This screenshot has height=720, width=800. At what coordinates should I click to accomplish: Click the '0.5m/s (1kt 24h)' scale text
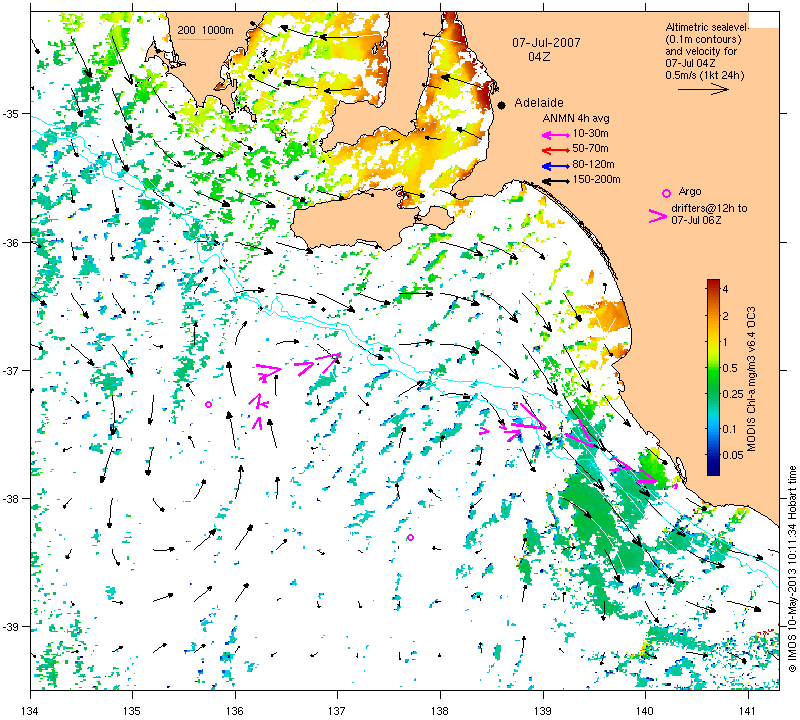point(705,75)
